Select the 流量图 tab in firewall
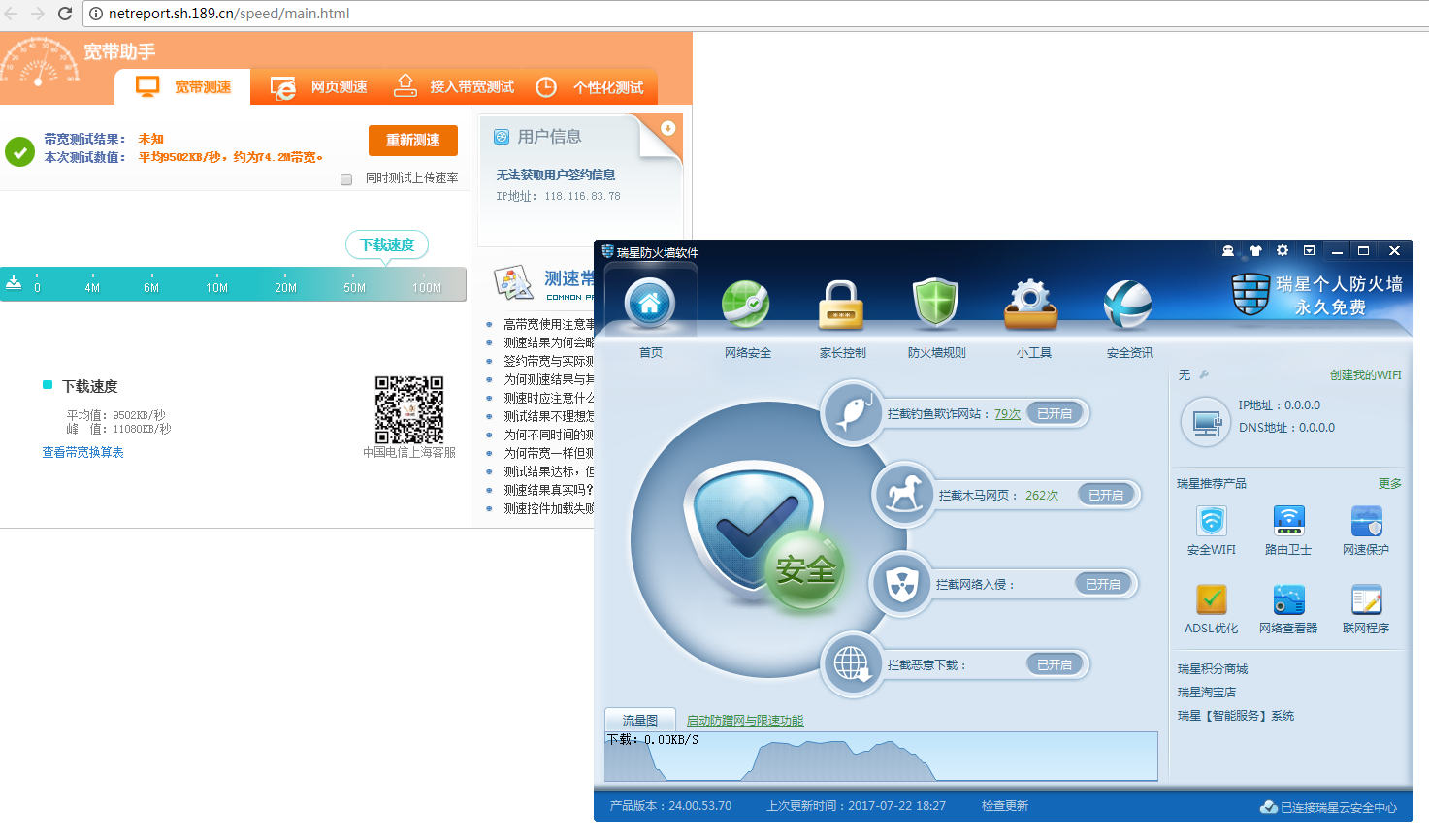This screenshot has height=840, width=1429. click(x=640, y=720)
